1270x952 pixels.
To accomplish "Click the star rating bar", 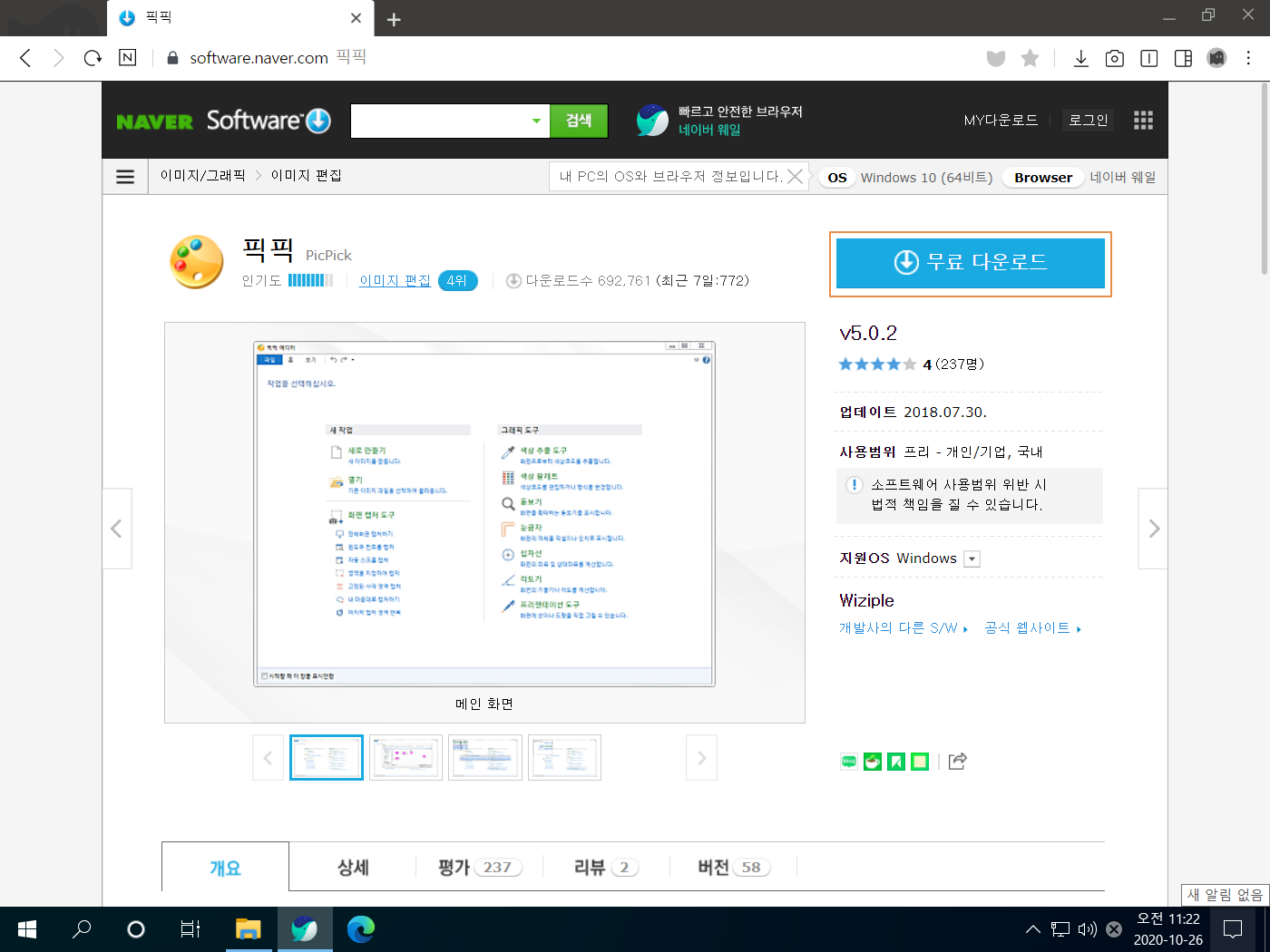I will tap(877, 364).
